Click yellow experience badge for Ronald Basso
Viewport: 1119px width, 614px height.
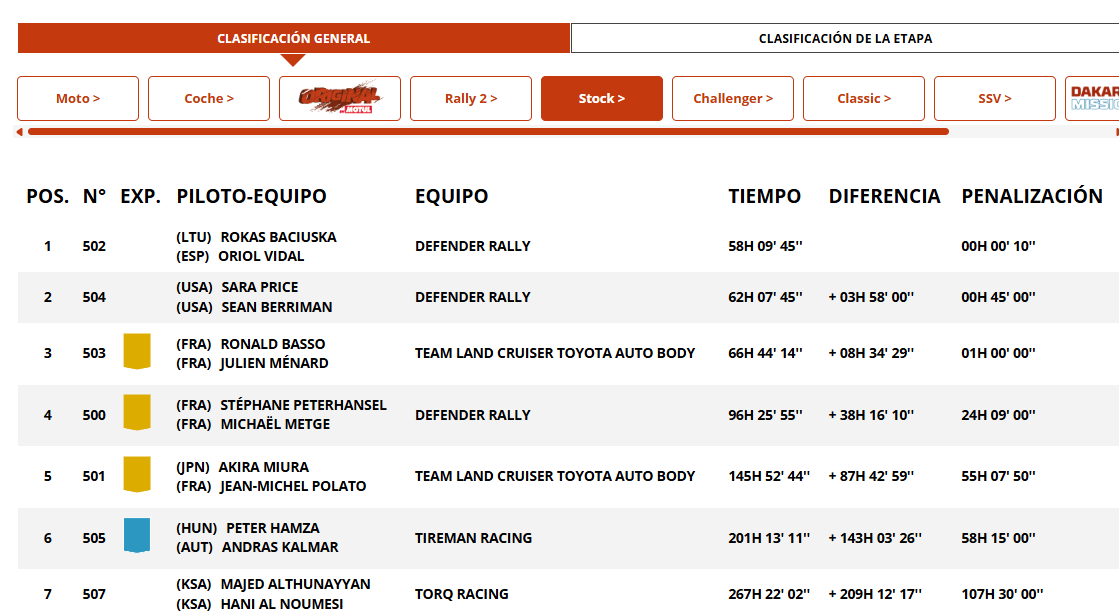137,351
